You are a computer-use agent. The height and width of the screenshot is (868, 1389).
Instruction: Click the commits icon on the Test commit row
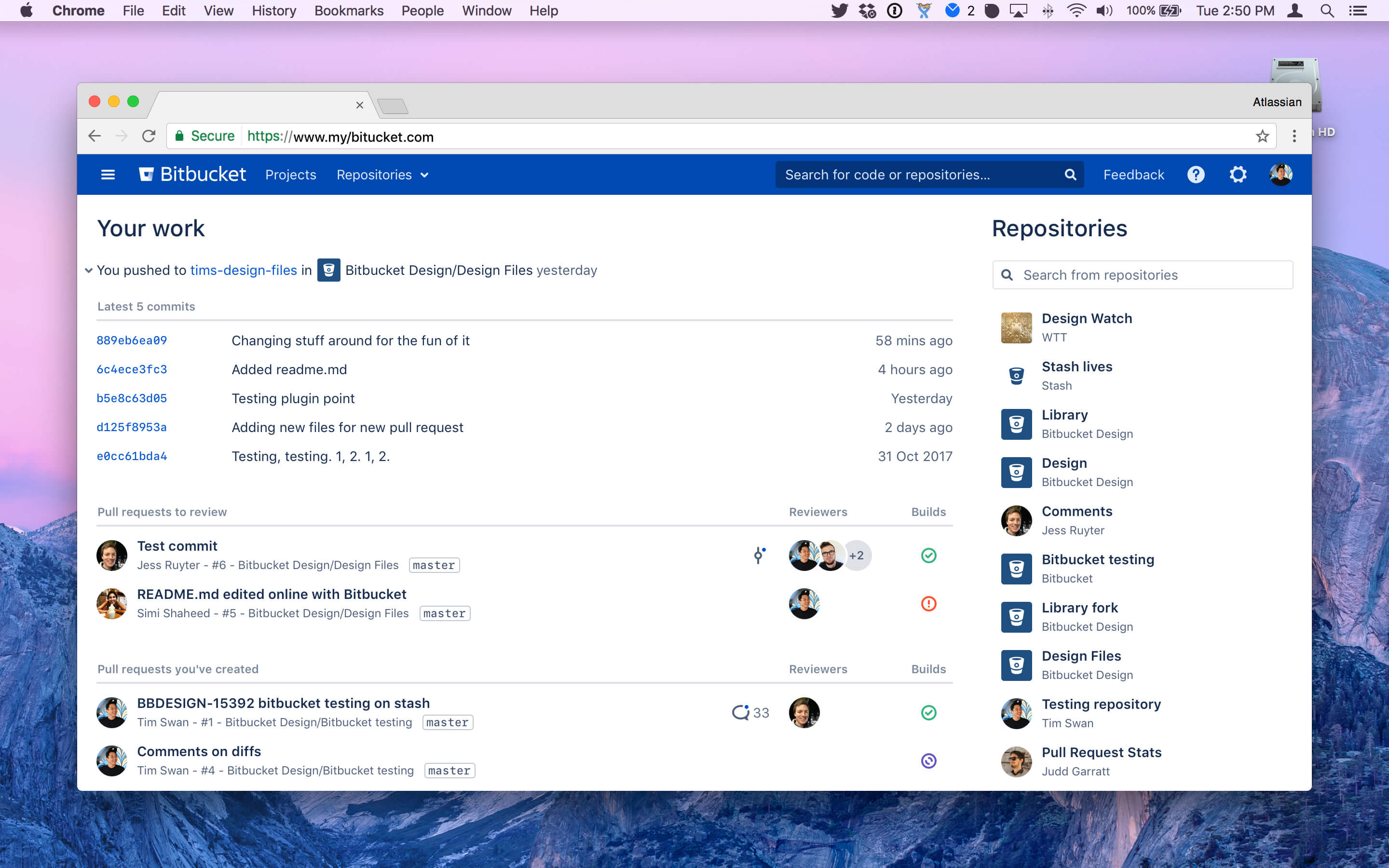pyautogui.click(x=759, y=555)
